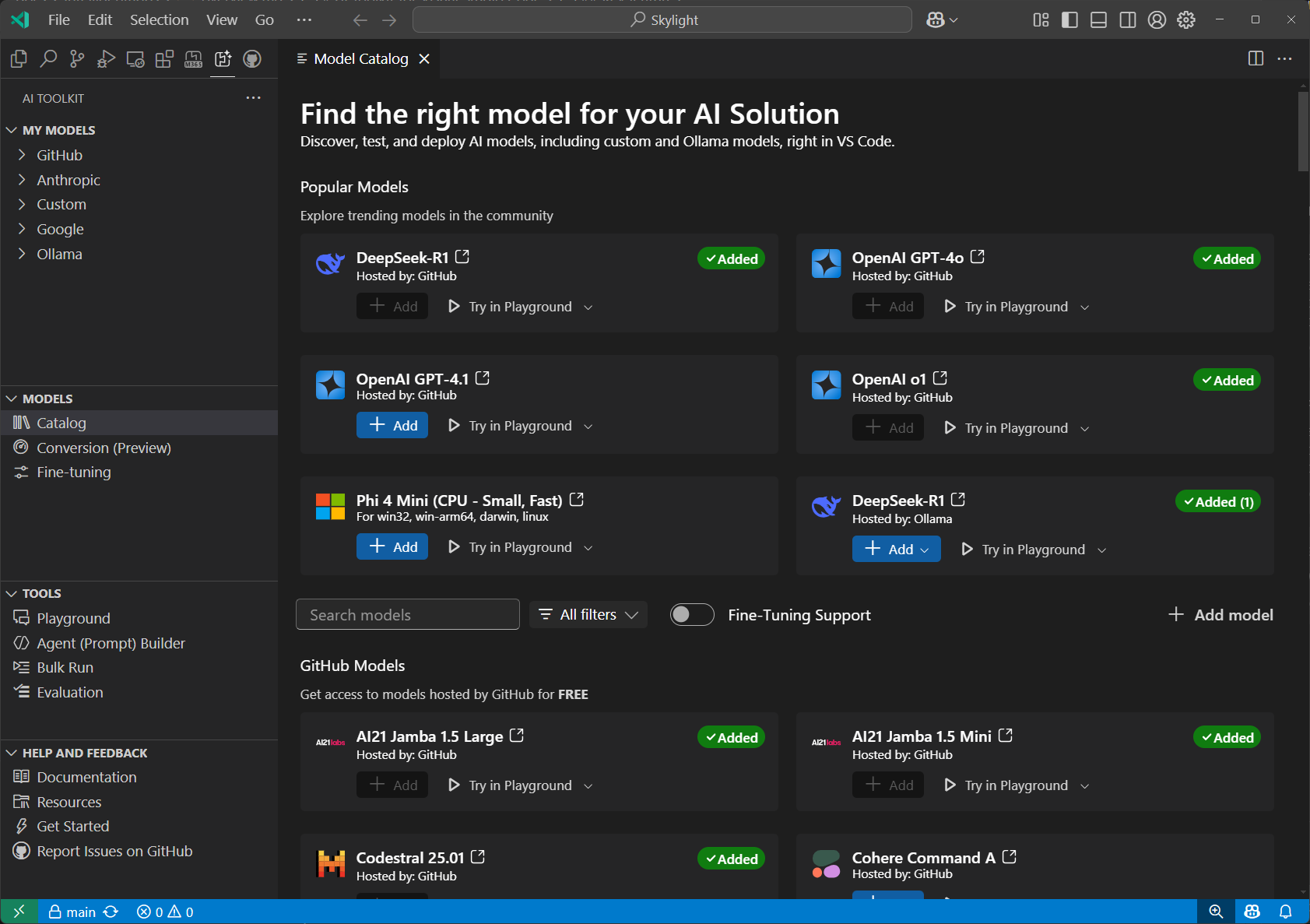Image resolution: width=1310 pixels, height=924 pixels.
Task: Toggle the bottom panel
Action: (1098, 19)
